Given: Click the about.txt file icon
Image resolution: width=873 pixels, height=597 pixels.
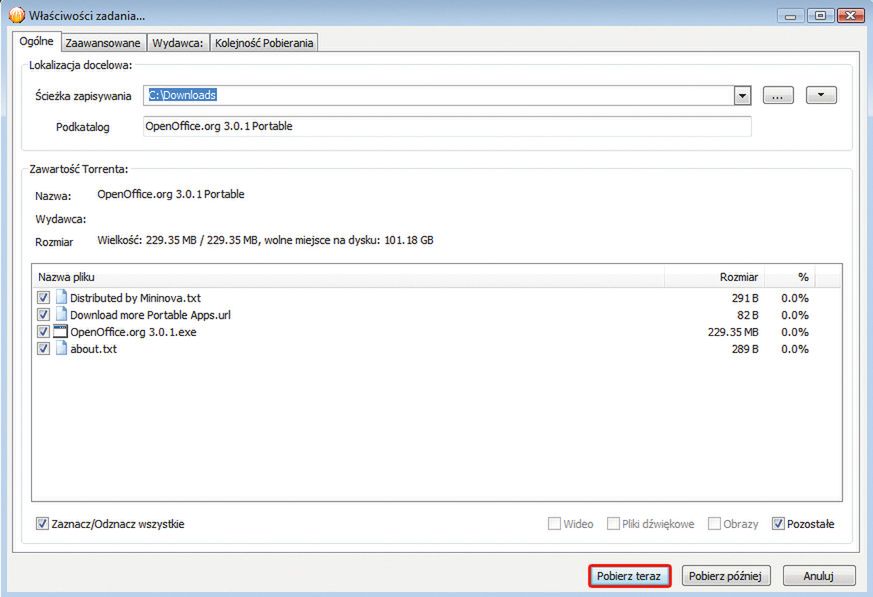Looking at the screenshot, I should [61, 349].
